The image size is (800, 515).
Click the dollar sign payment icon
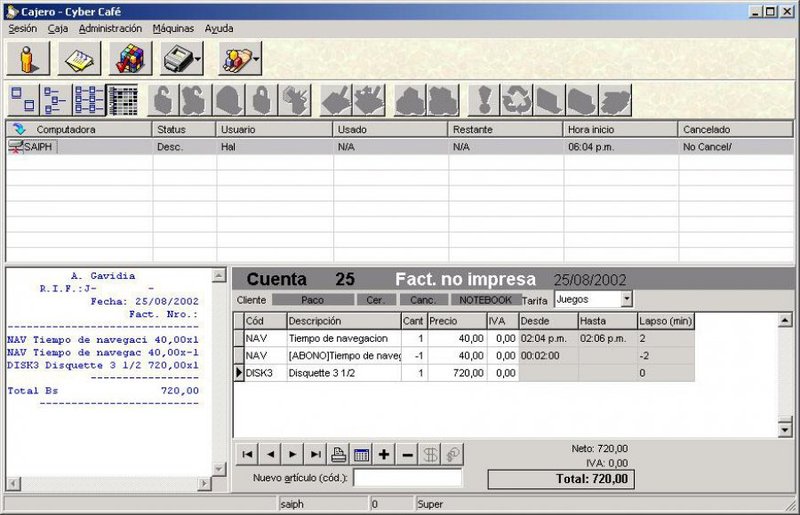(x=430, y=454)
